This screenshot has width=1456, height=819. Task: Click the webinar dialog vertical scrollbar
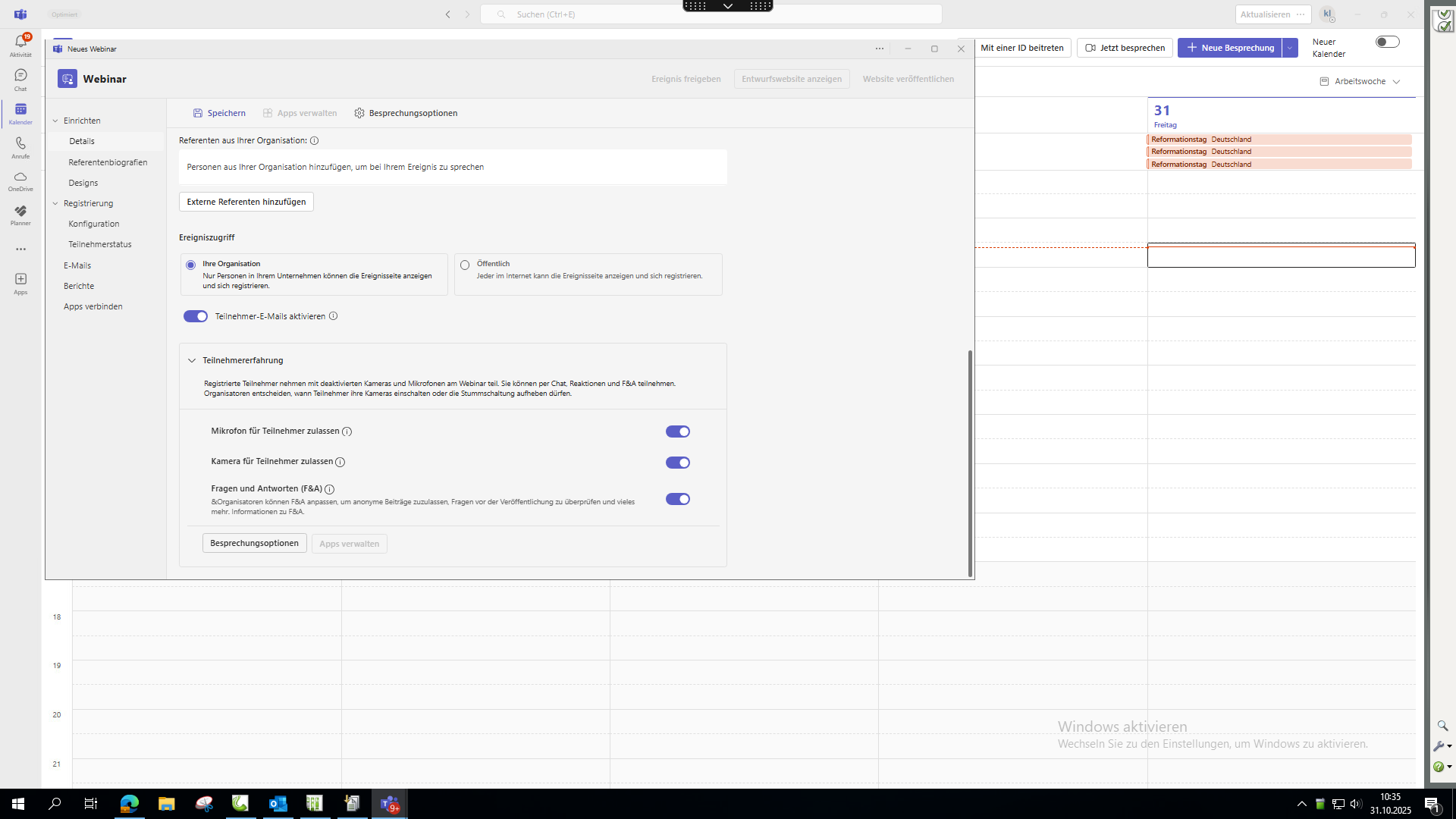969,463
